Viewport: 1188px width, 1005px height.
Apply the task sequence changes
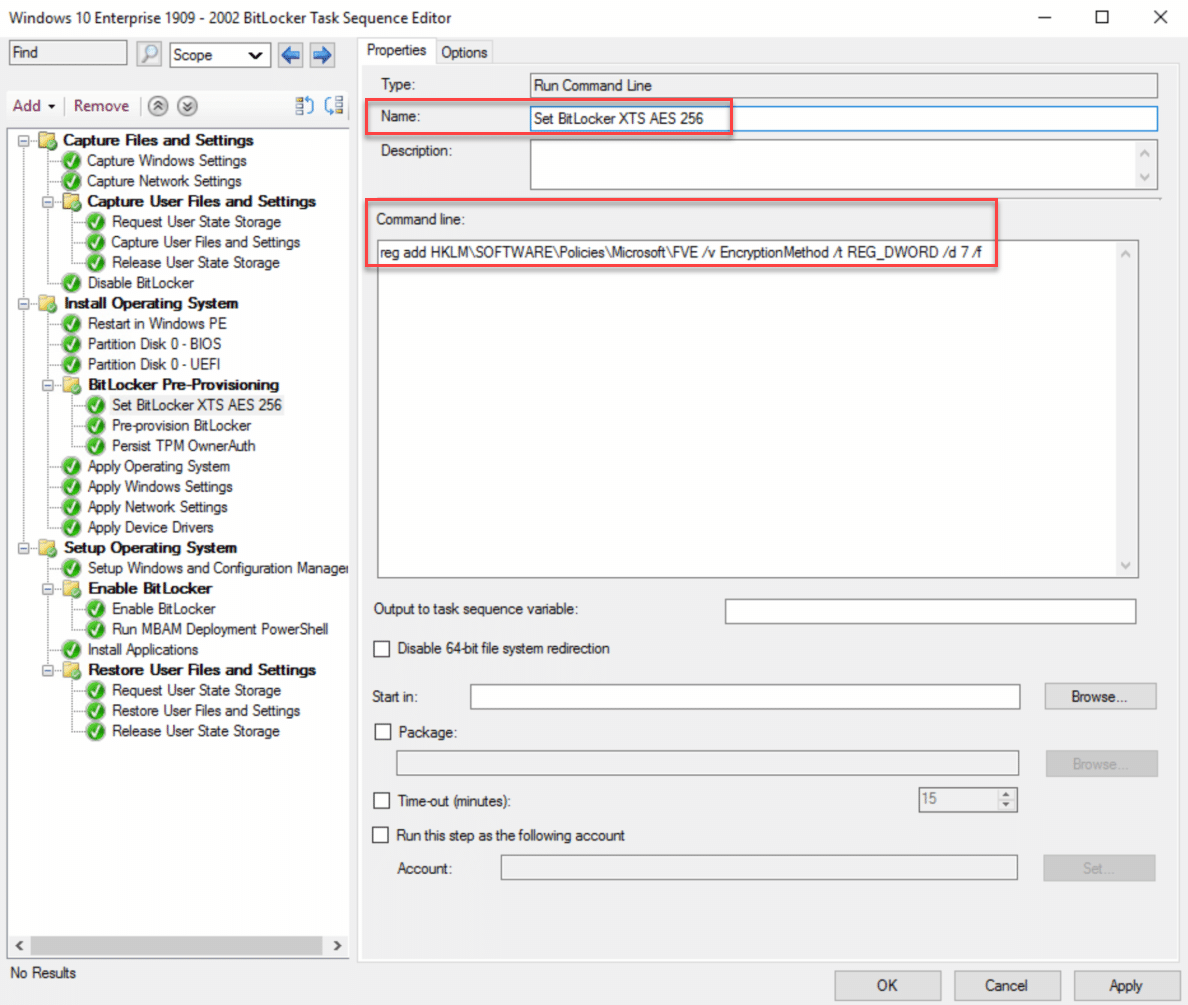point(1125,985)
